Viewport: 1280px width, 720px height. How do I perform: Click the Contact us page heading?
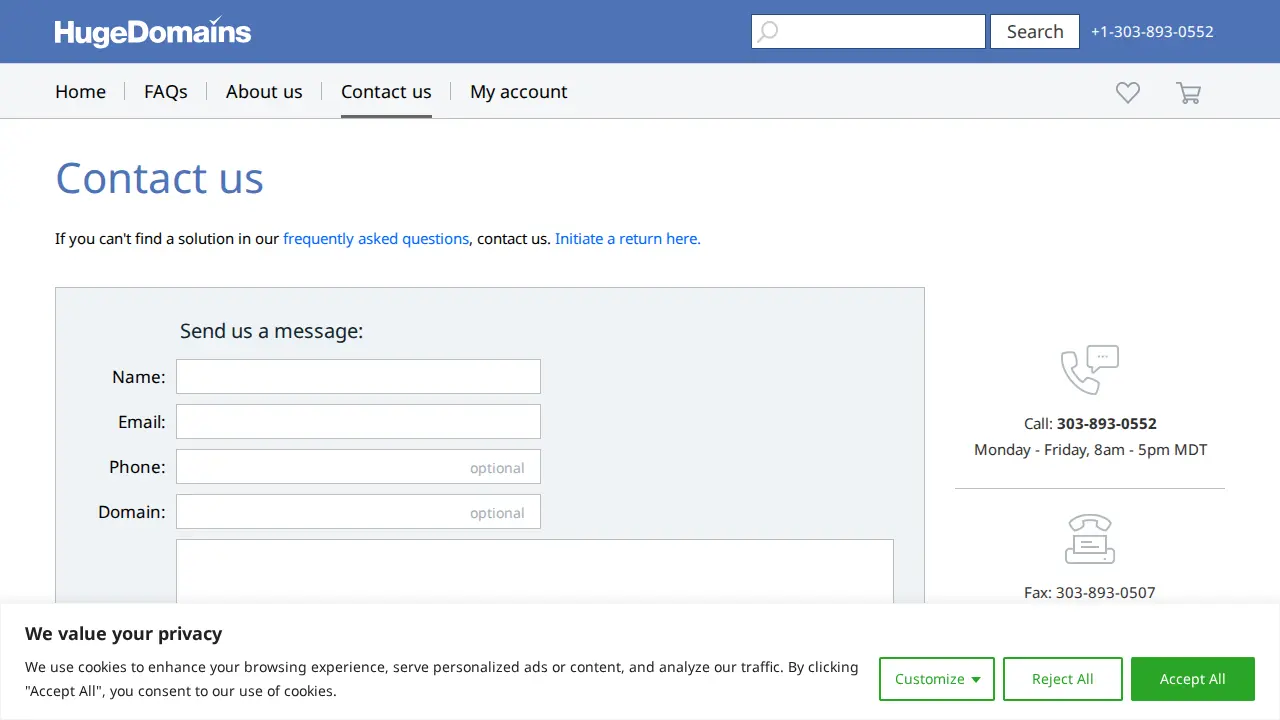159,178
